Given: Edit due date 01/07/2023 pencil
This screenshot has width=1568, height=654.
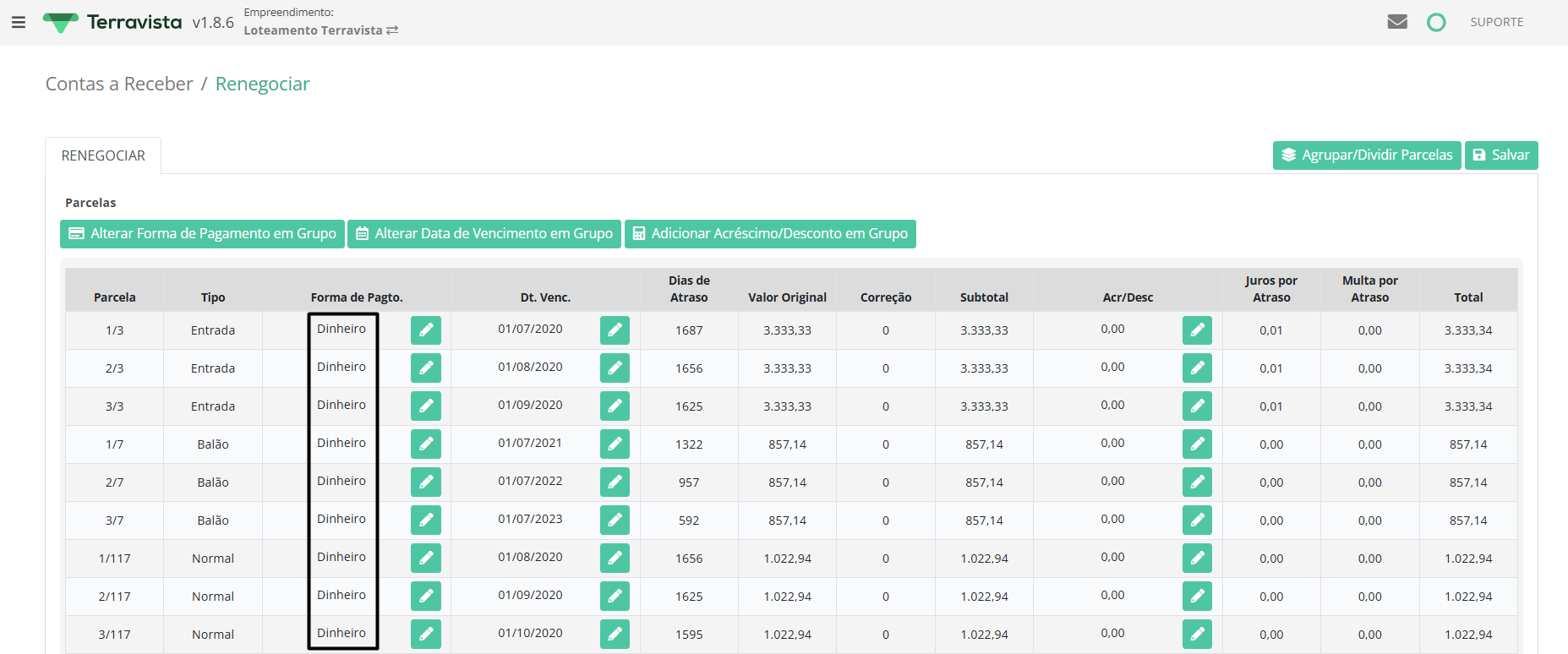Looking at the screenshot, I should point(615,520).
